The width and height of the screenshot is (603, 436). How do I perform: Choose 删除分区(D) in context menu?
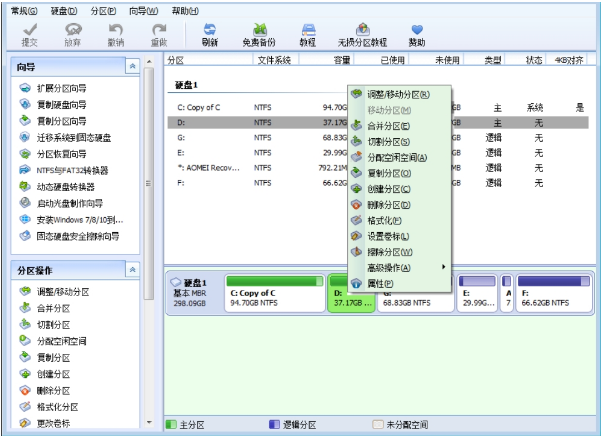(x=399, y=205)
